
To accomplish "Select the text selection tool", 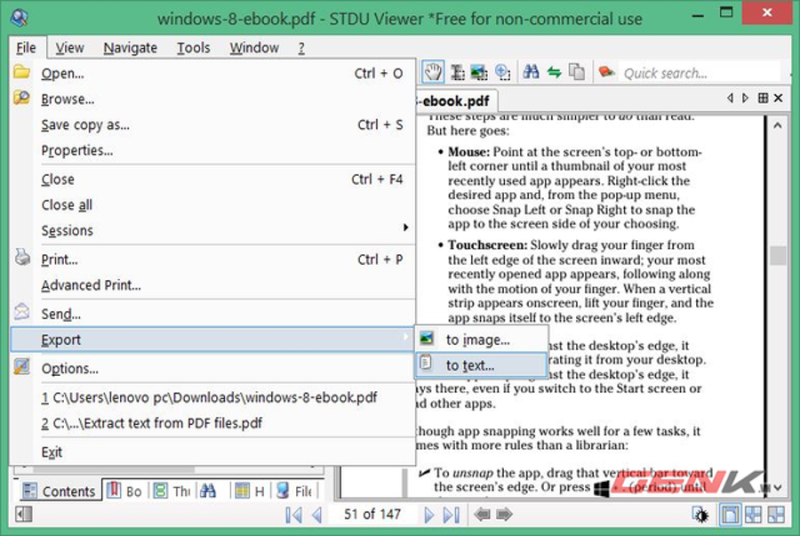I will (458, 72).
